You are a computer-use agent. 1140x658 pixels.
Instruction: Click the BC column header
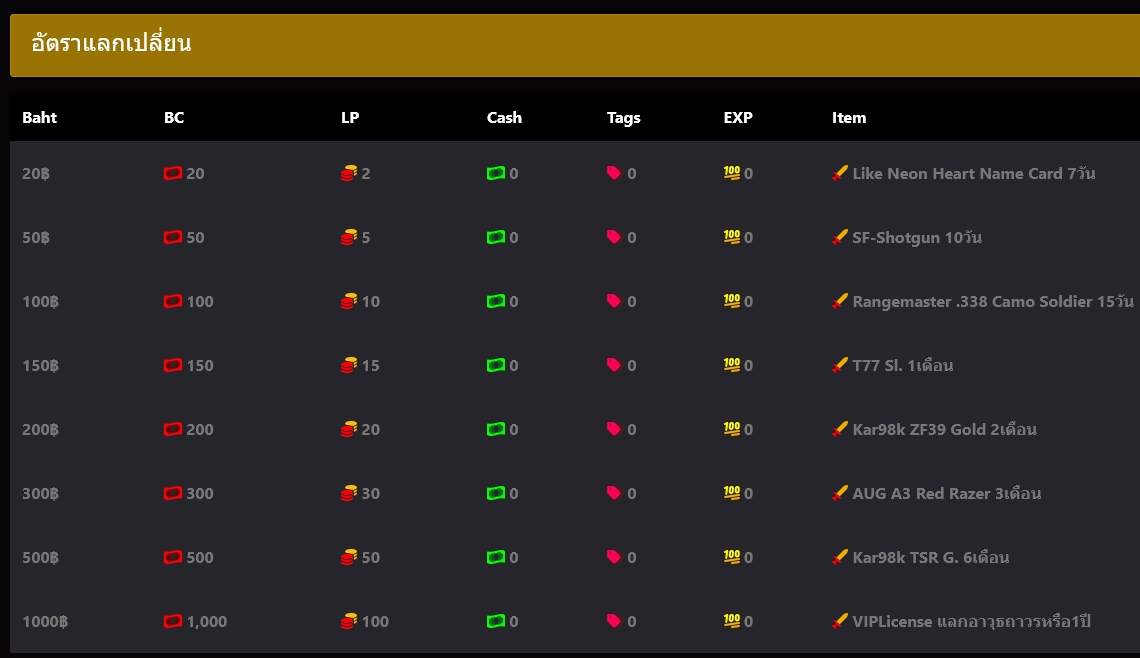pyautogui.click(x=174, y=117)
